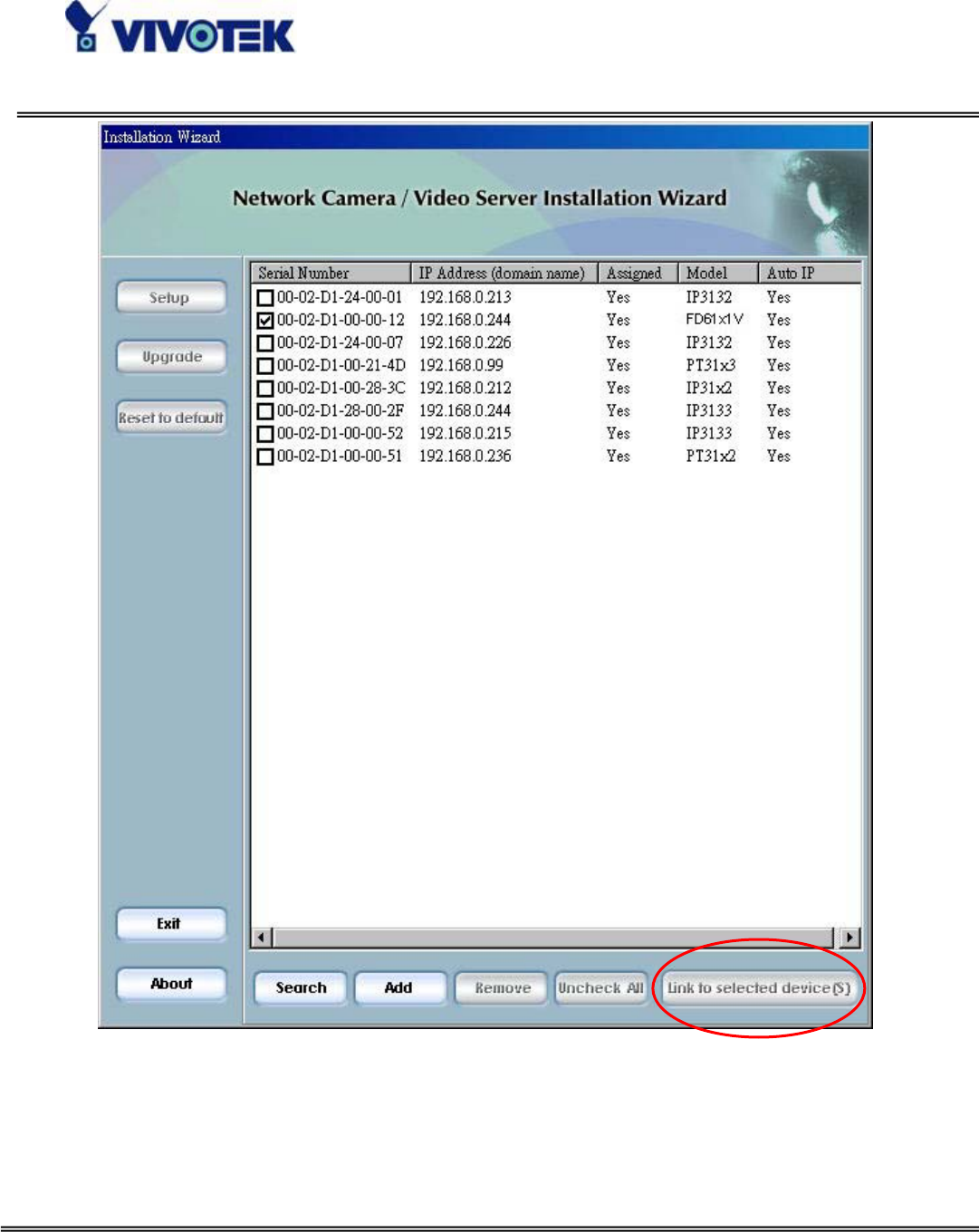The width and height of the screenshot is (979, 1232).
Task: Click Uncheck All
Action: tap(601, 987)
